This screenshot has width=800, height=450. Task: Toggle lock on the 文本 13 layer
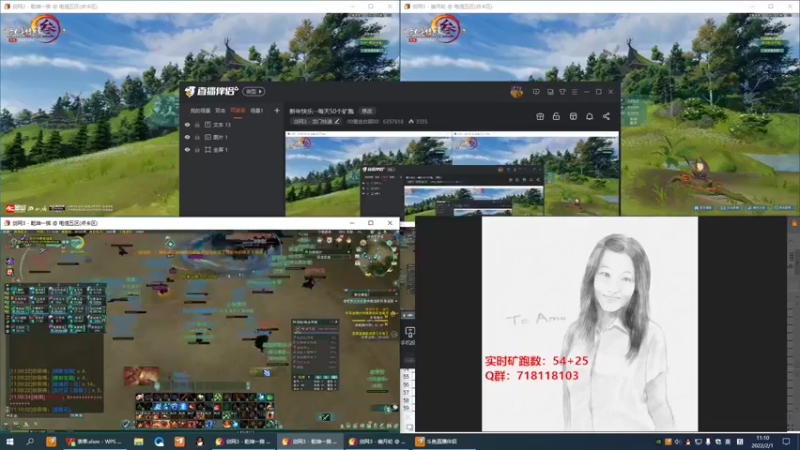(197, 124)
